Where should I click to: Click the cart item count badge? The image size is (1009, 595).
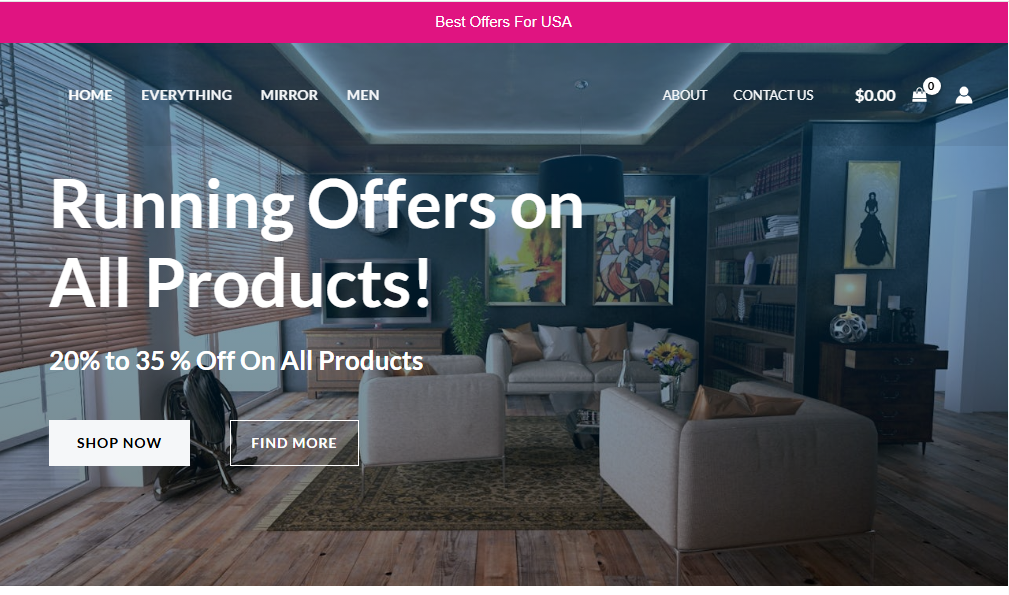(x=931, y=86)
